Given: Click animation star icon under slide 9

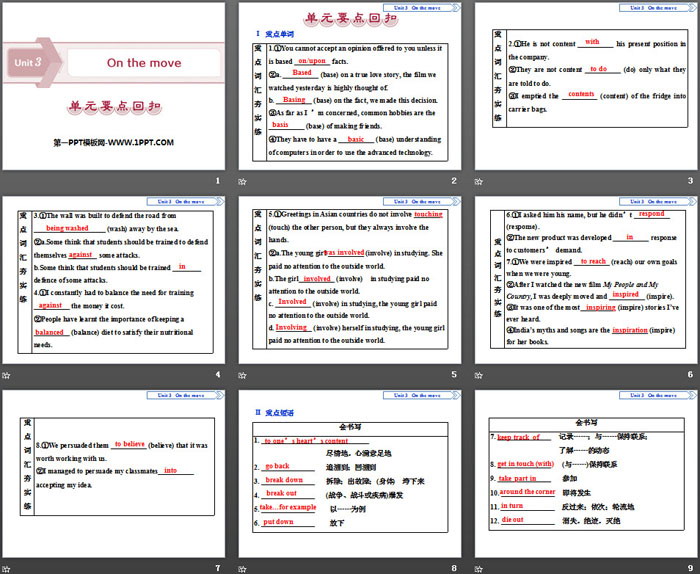Looking at the screenshot, I should tap(479, 569).
